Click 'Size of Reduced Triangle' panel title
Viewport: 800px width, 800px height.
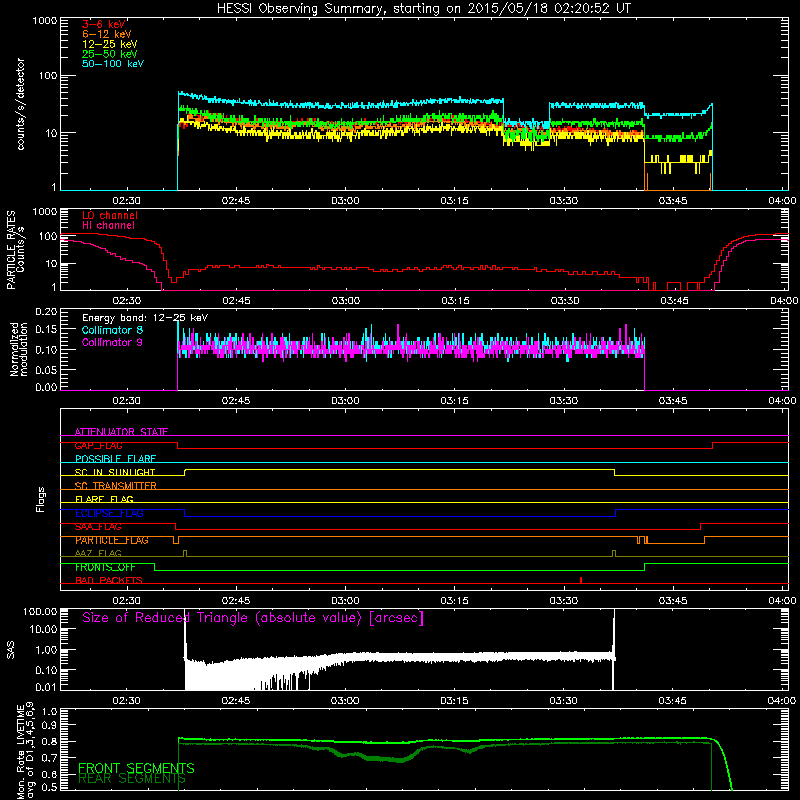pos(253,618)
